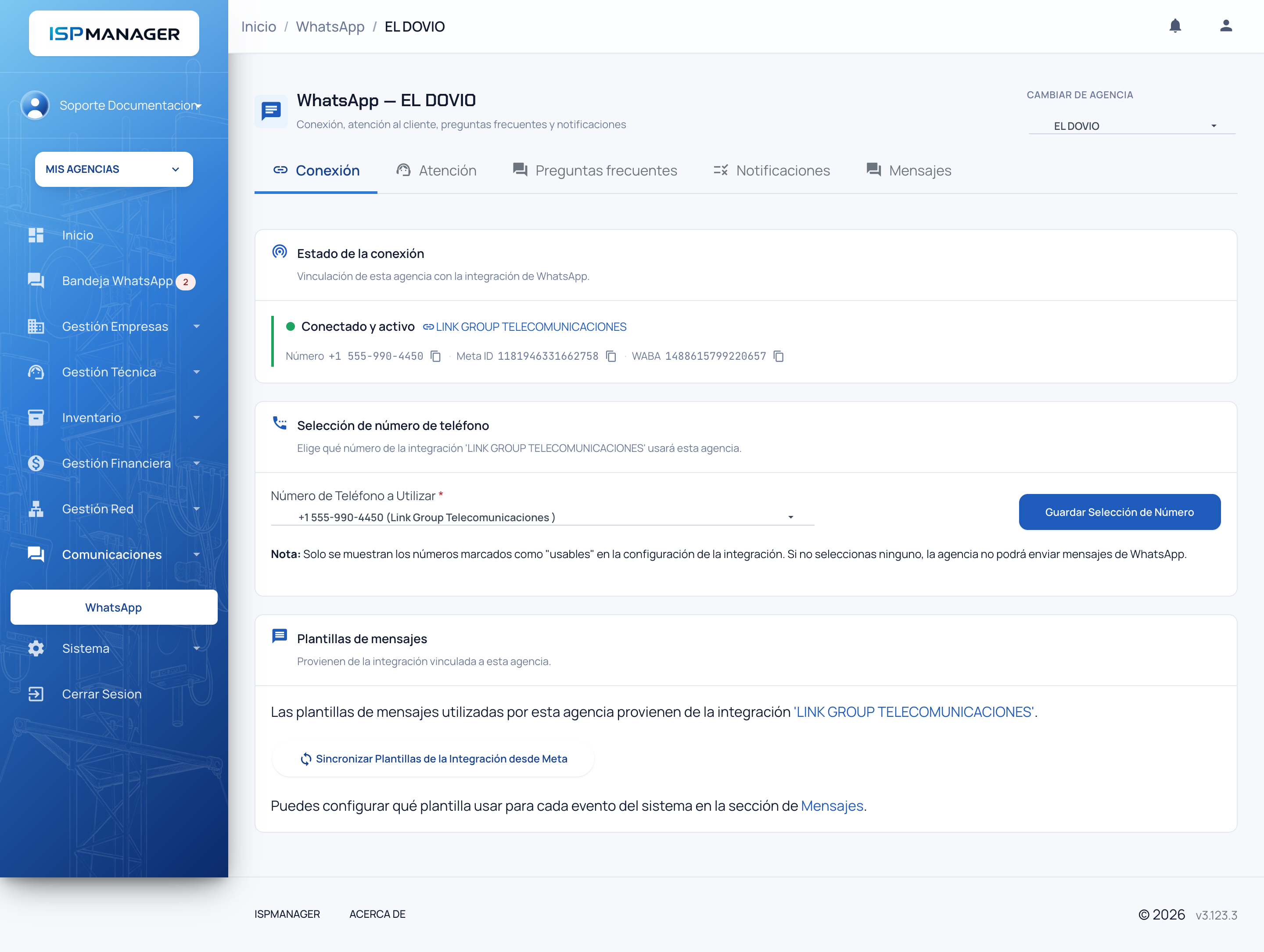Click the Selección de número phone icon
Screen dimensions: 1264x952
click(x=280, y=423)
